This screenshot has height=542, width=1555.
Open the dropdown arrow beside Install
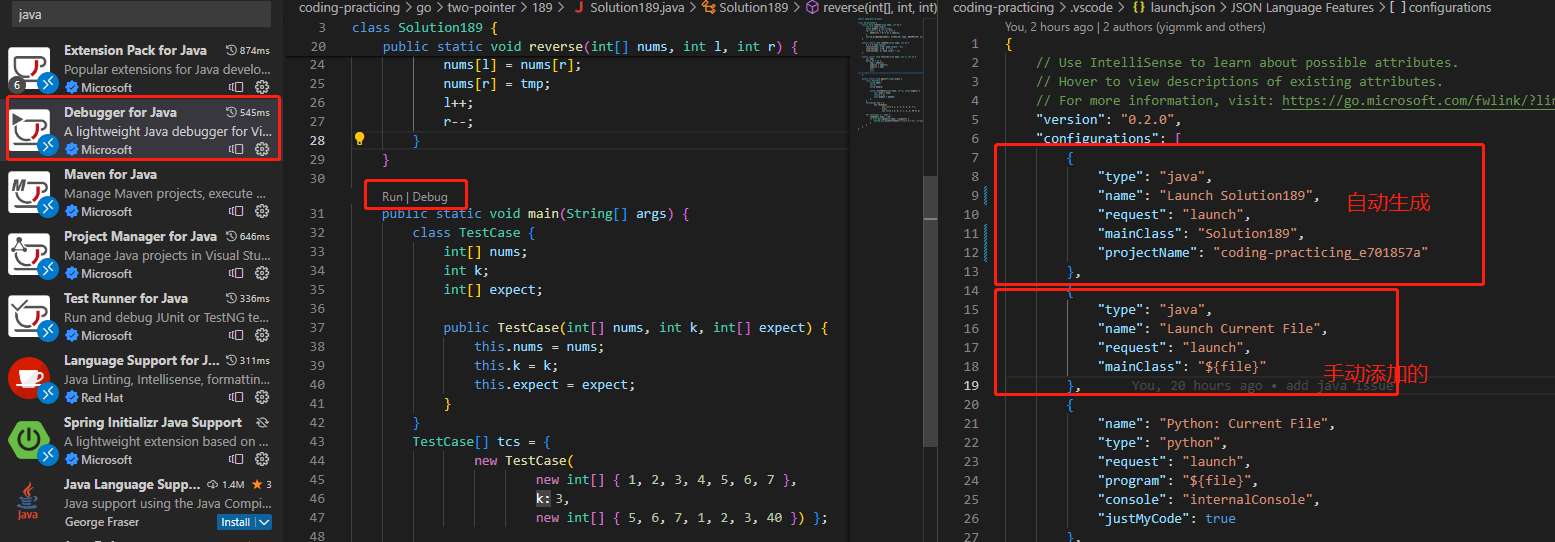(x=264, y=522)
